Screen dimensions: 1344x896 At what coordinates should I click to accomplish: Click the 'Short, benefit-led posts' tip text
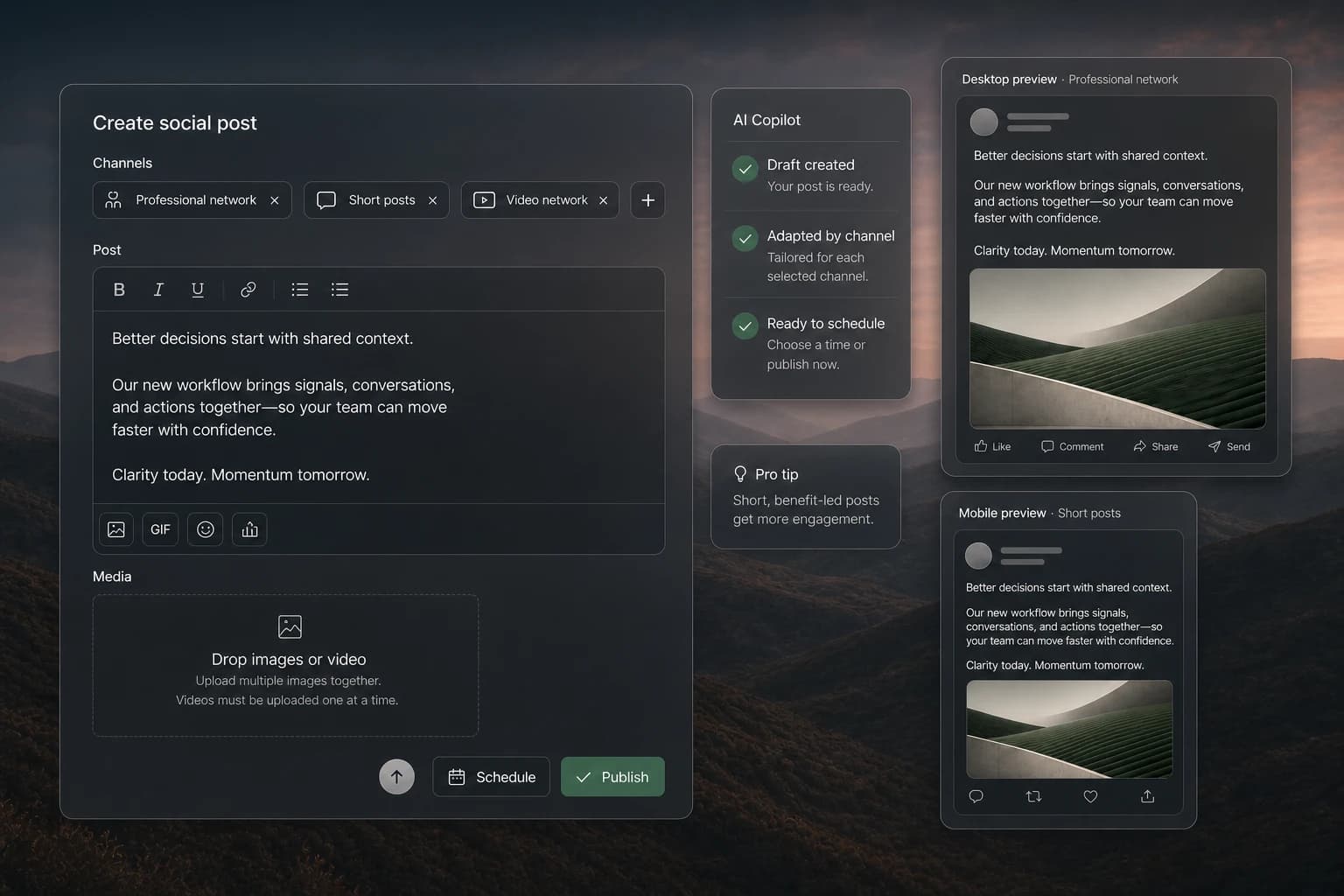tap(806, 500)
